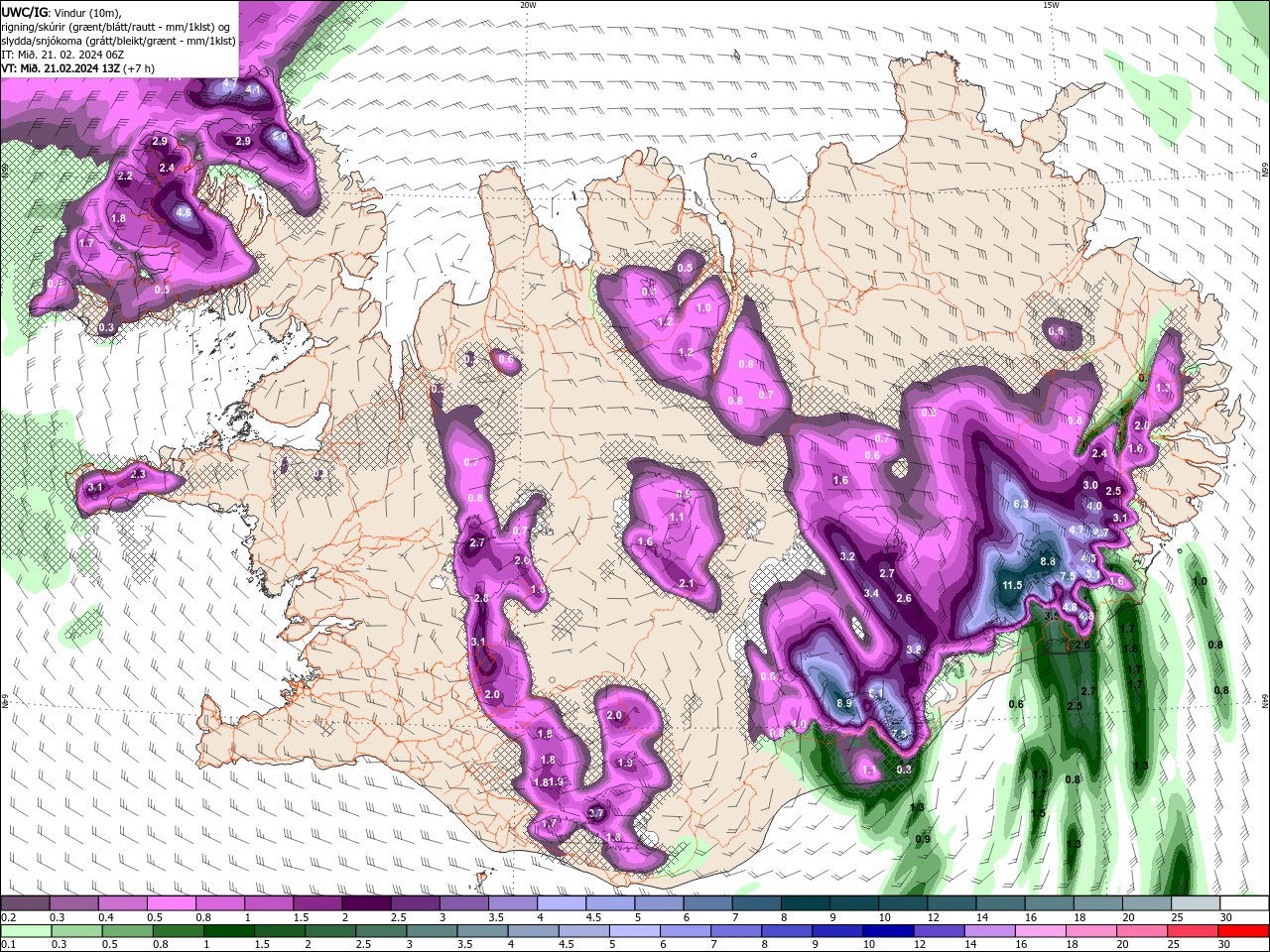Viewport: 1270px width, 952px height.
Task: Click the 0.9 rain value offshore south
Action: pos(923,839)
